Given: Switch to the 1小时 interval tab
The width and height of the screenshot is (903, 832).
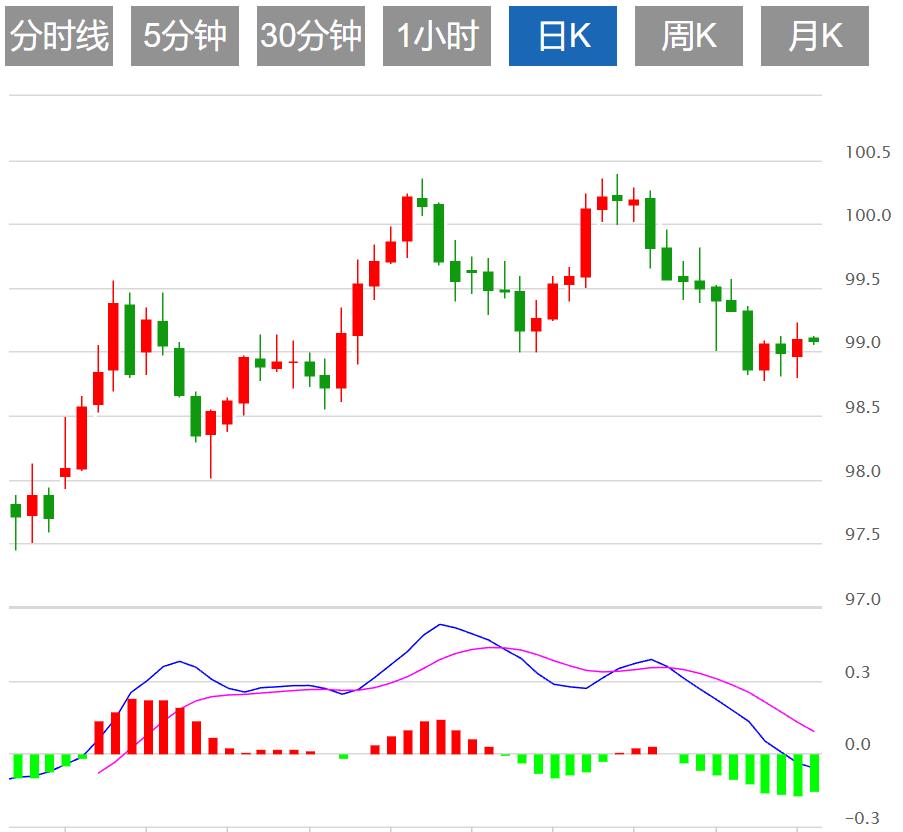Looking at the screenshot, I should [x=436, y=36].
